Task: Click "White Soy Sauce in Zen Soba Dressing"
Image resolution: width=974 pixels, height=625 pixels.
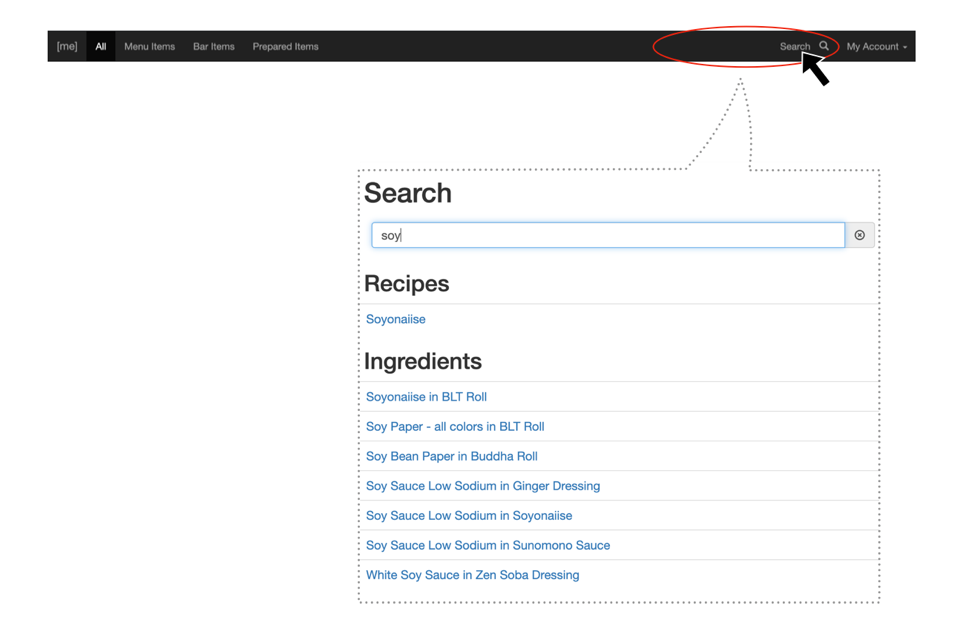Action: pos(472,574)
